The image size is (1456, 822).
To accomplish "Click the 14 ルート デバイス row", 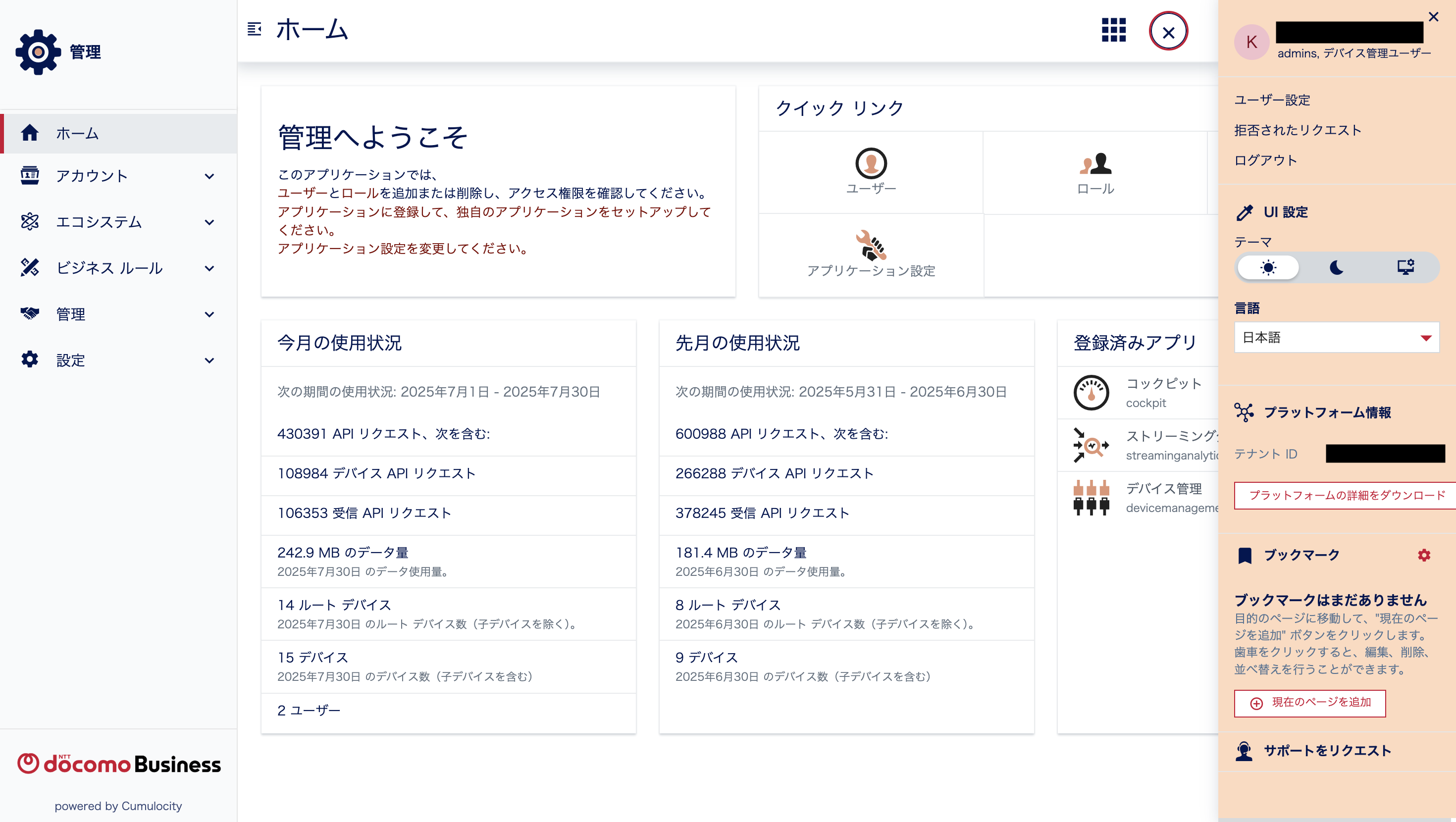I will pyautogui.click(x=448, y=614).
